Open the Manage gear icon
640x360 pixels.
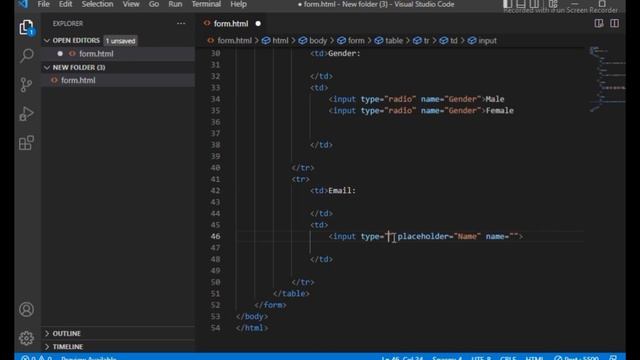(27, 338)
